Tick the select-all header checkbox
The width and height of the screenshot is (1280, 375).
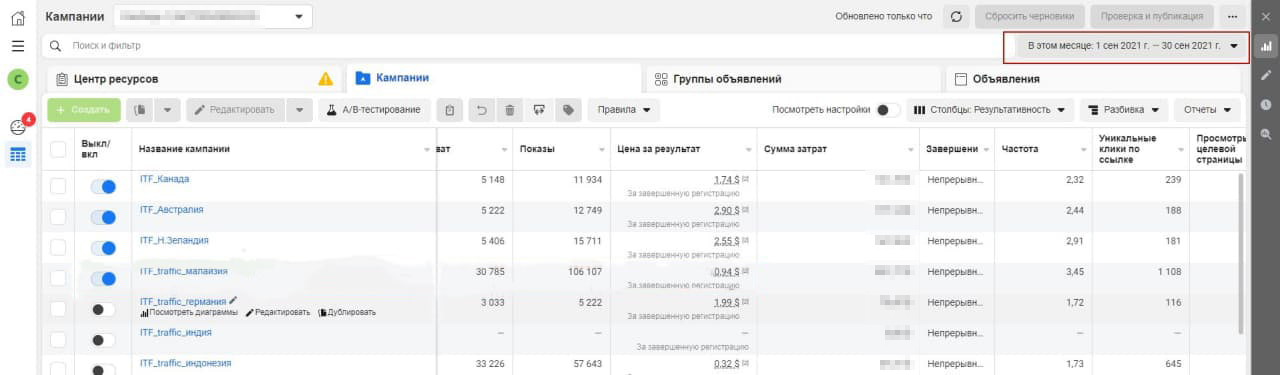point(58,149)
